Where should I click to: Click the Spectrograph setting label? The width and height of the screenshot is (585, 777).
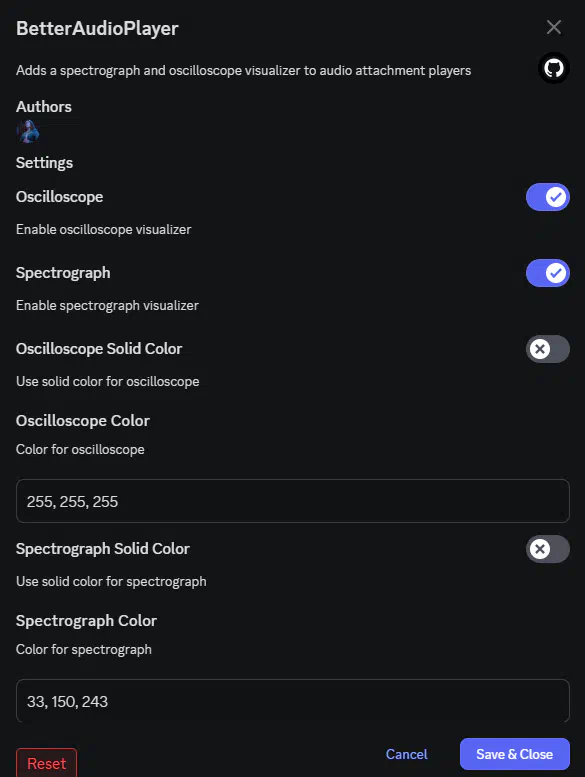click(x=63, y=273)
